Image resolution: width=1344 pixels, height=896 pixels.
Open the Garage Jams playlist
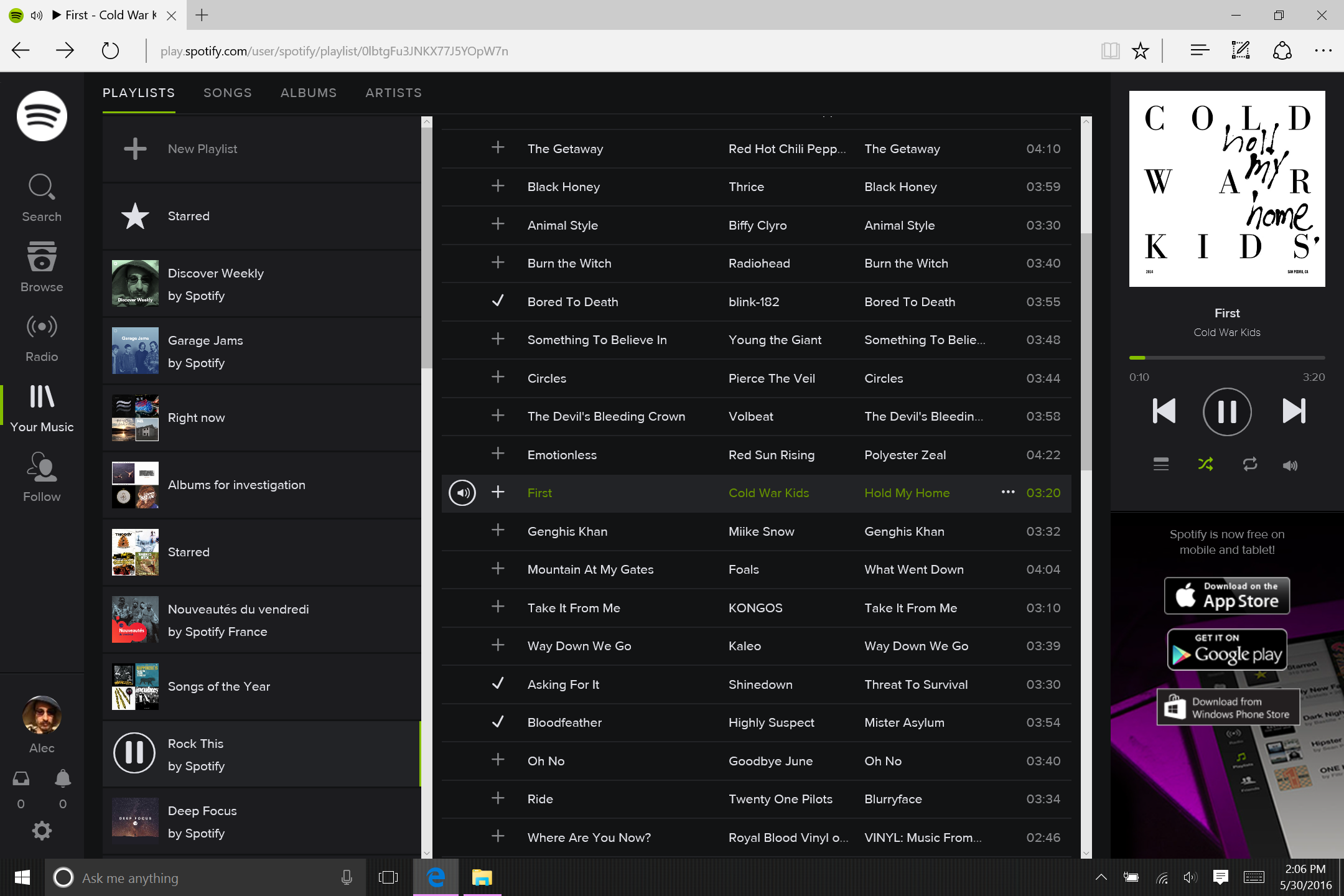point(262,351)
